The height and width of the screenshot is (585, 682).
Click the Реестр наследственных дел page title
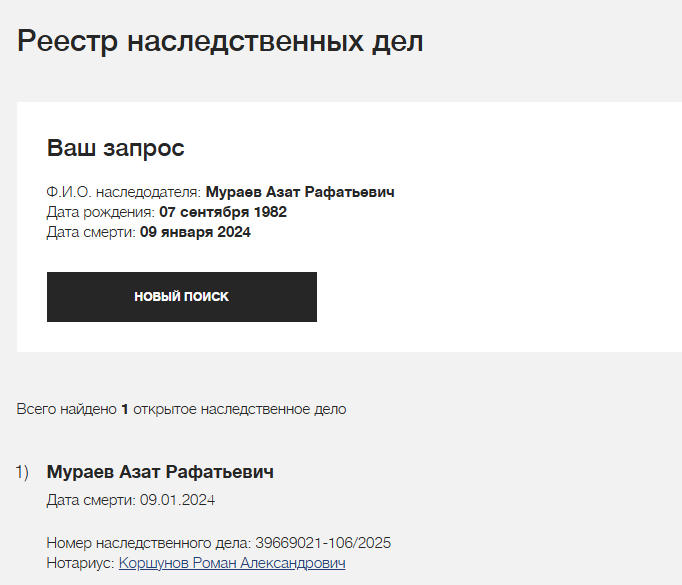pos(220,41)
